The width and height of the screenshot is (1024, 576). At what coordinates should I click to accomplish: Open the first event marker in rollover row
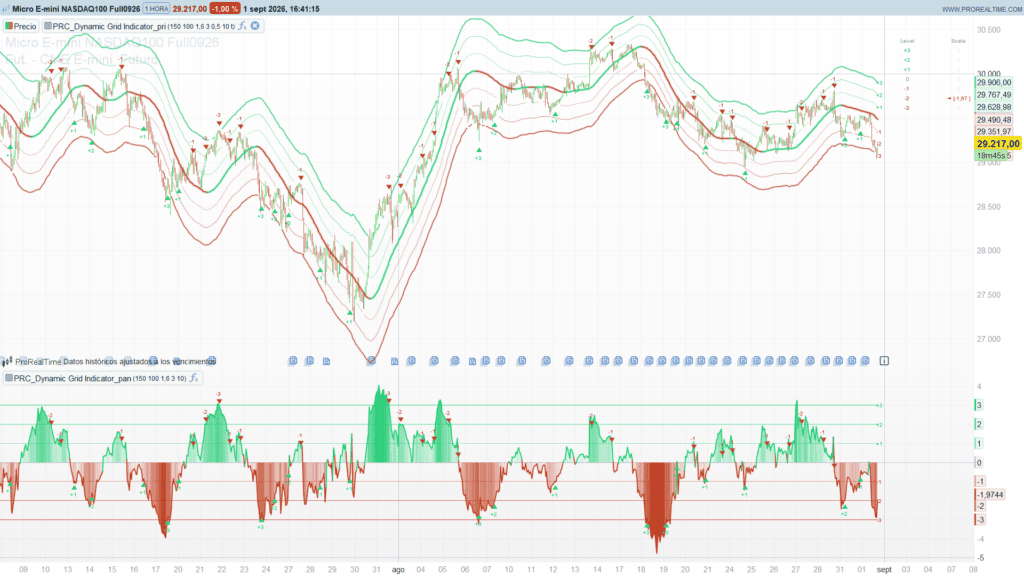[293, 360]
